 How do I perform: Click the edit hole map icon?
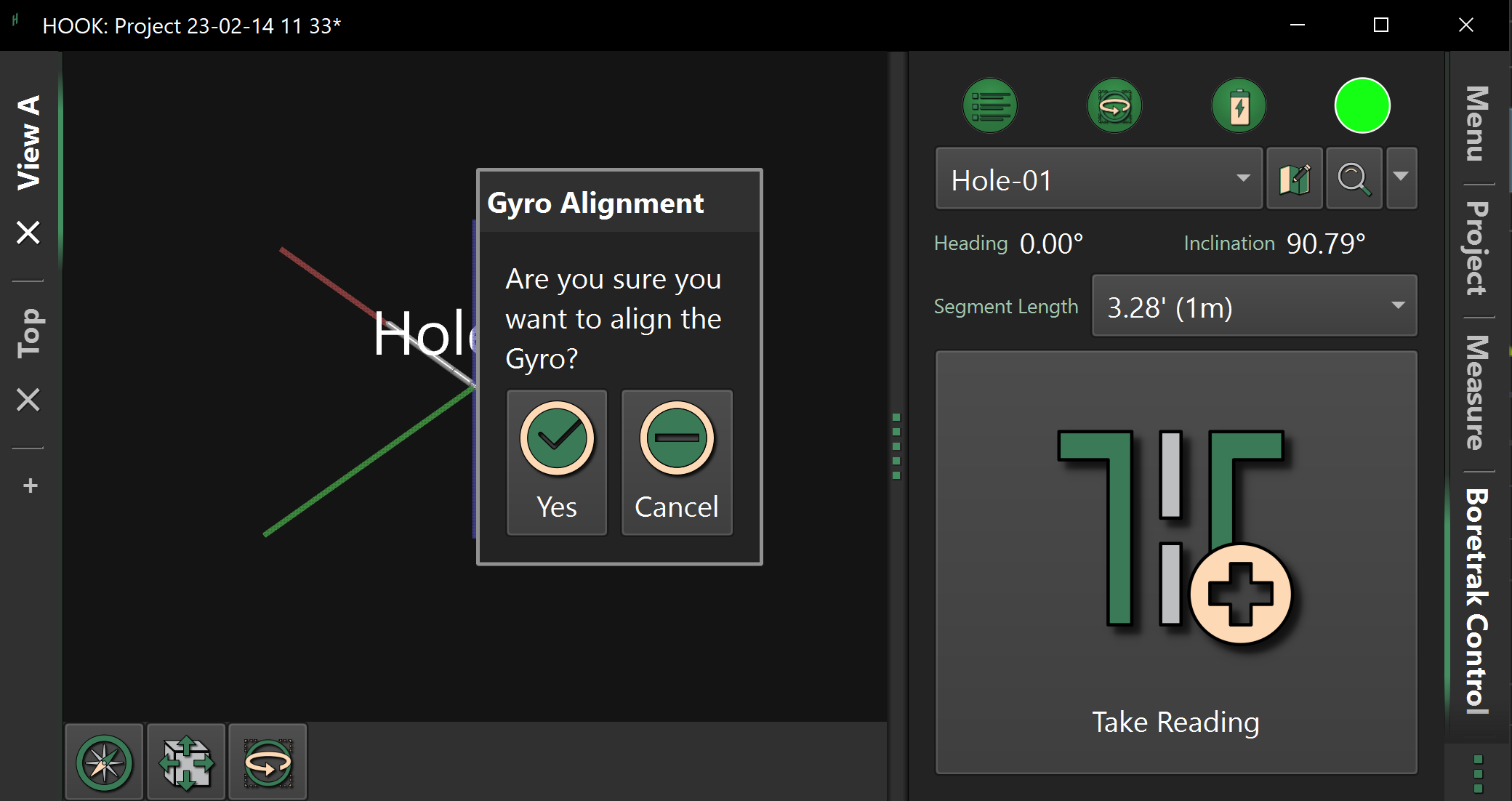tap(1294, 179)
